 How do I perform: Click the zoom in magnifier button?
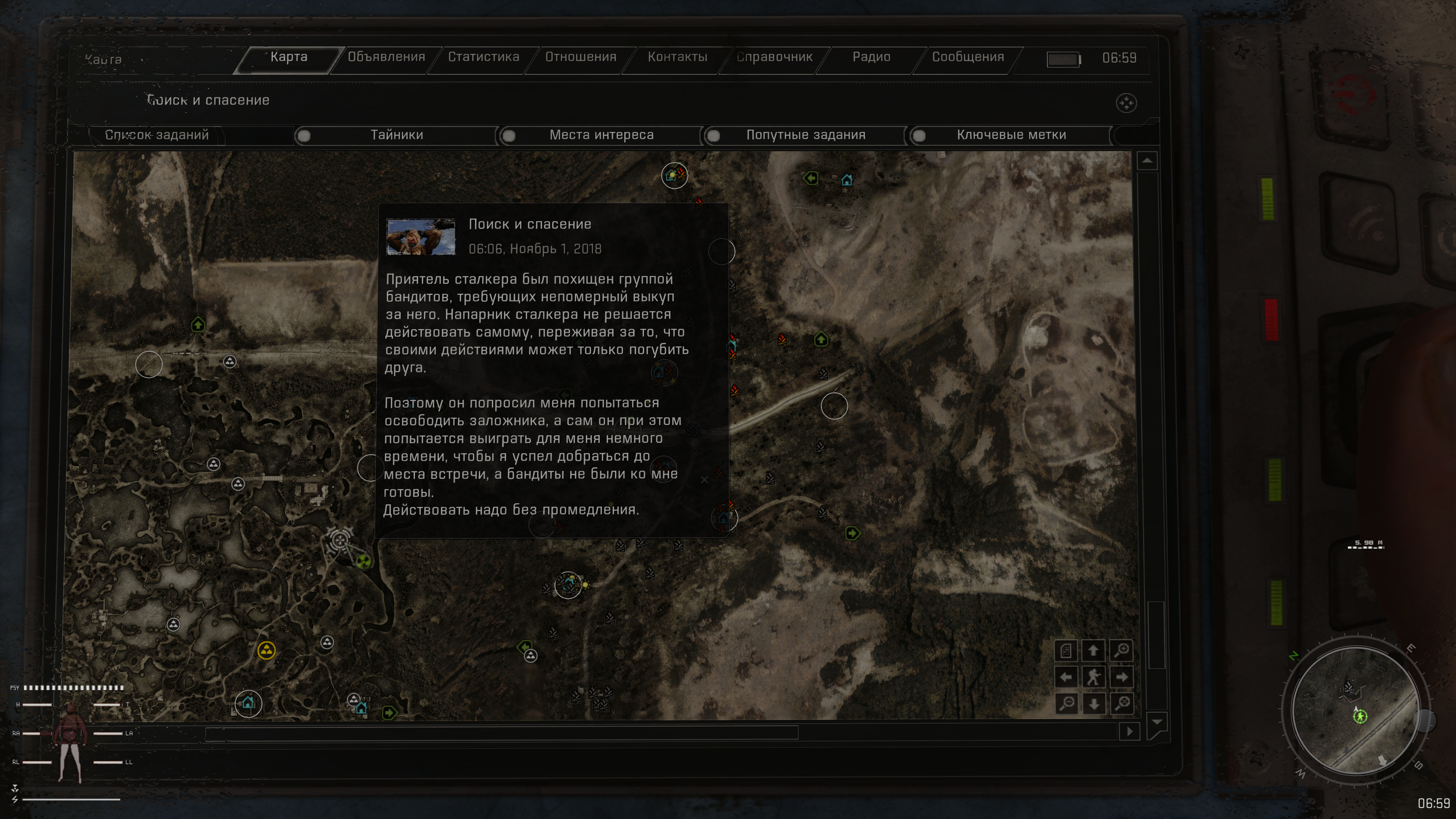(1122, 650)
